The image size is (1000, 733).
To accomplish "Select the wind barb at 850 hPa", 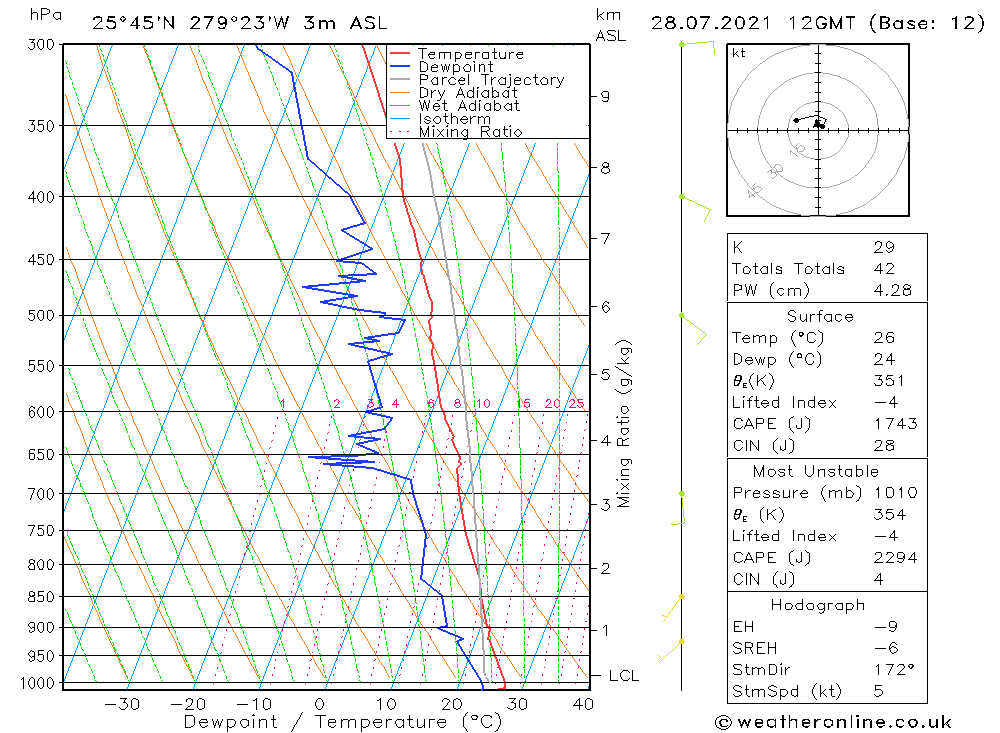I will tap(672, 607).
